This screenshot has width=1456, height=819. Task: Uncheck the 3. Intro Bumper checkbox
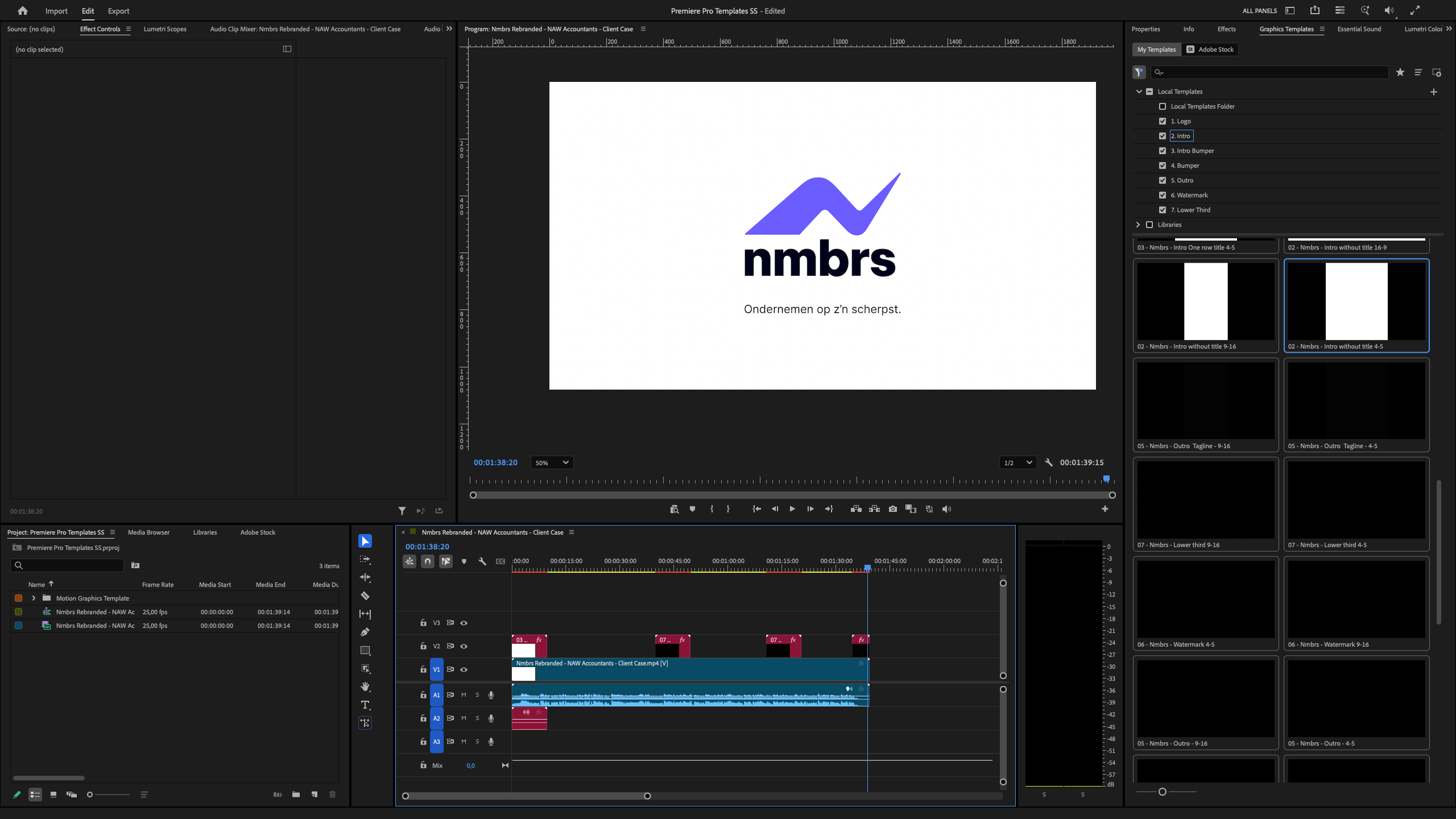[x=1163, y=151]
